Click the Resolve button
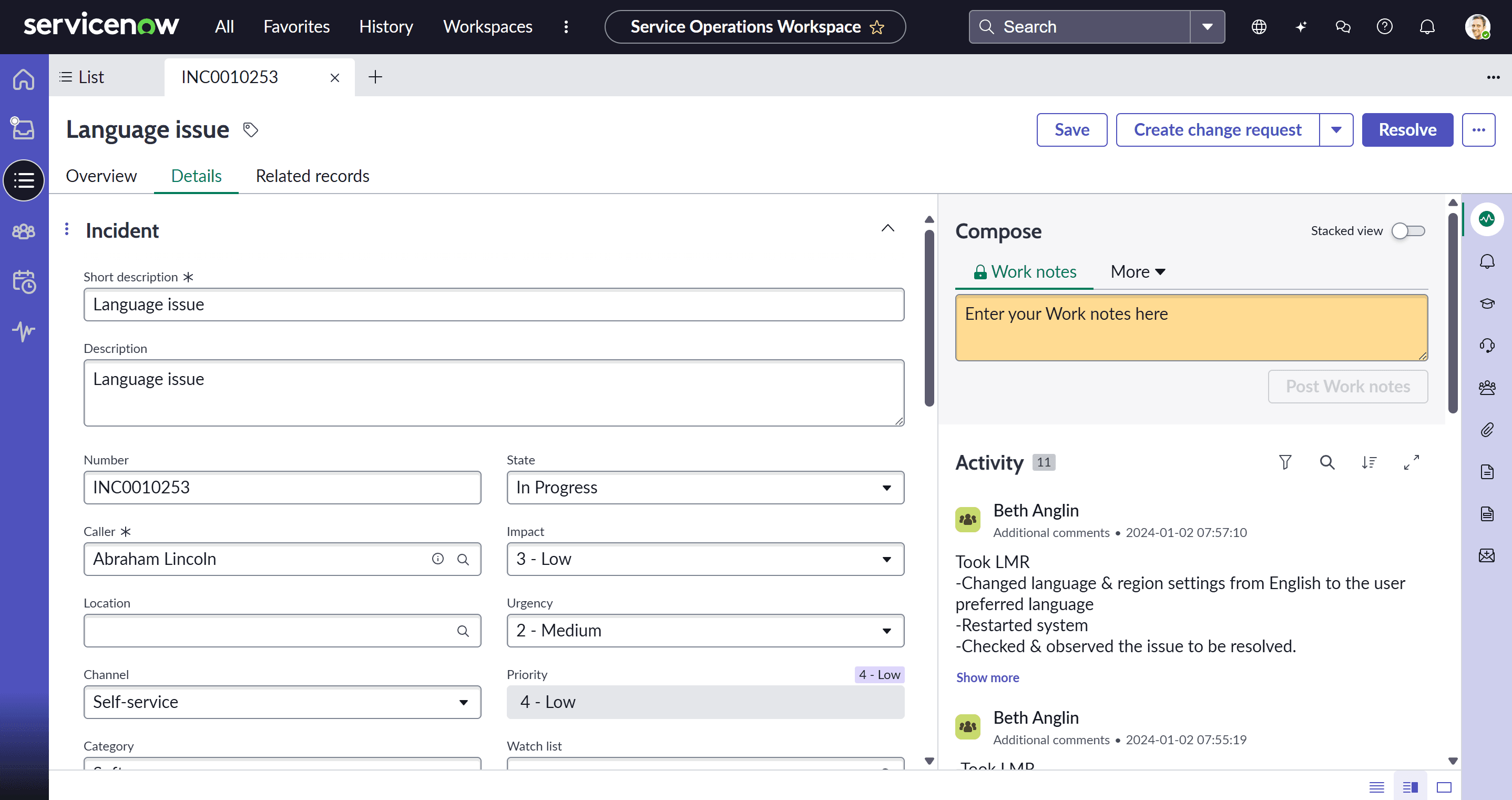This screenshot has height=800, width=1512. click(x=1407, y=129)
